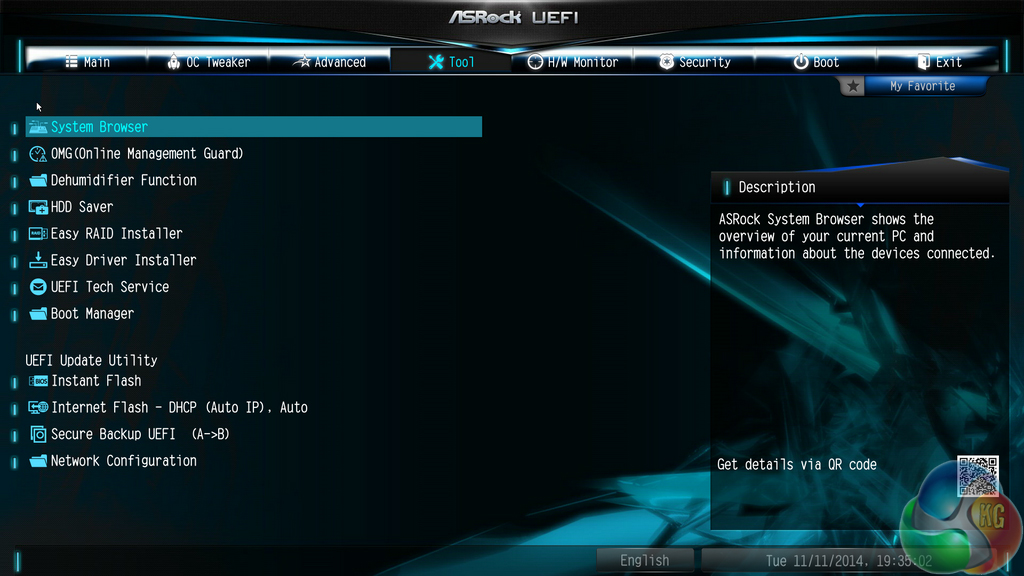Click the Advanced tab star icon
Screen dimensions: 1024x576
(x=302, y=61)
